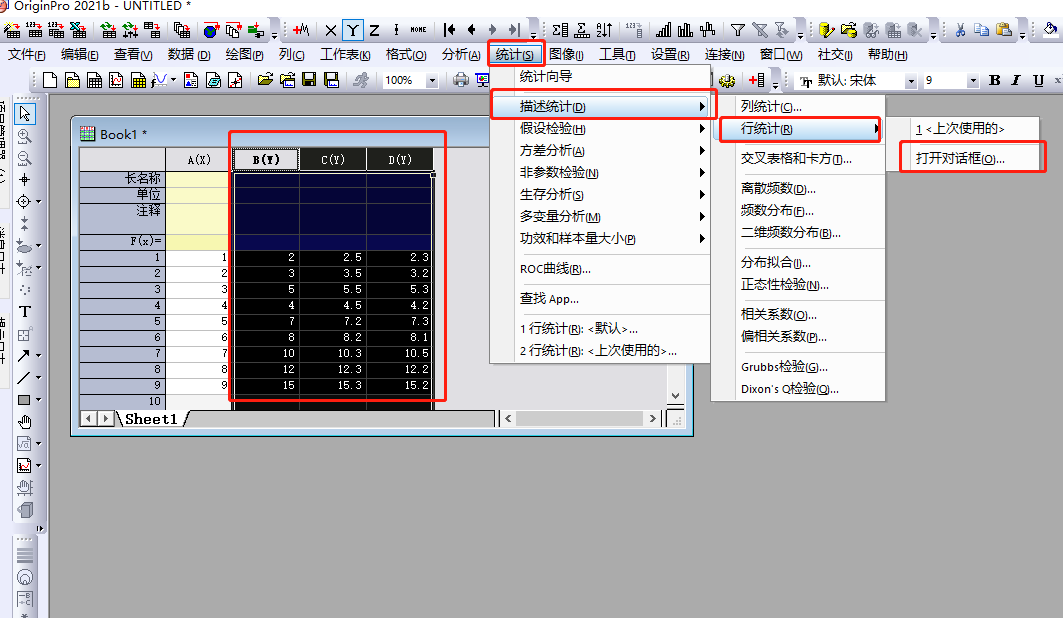Choose 打开对话框 in the submenu
Viewport: 1063px width, 618px height.
(x=960, y=158)
